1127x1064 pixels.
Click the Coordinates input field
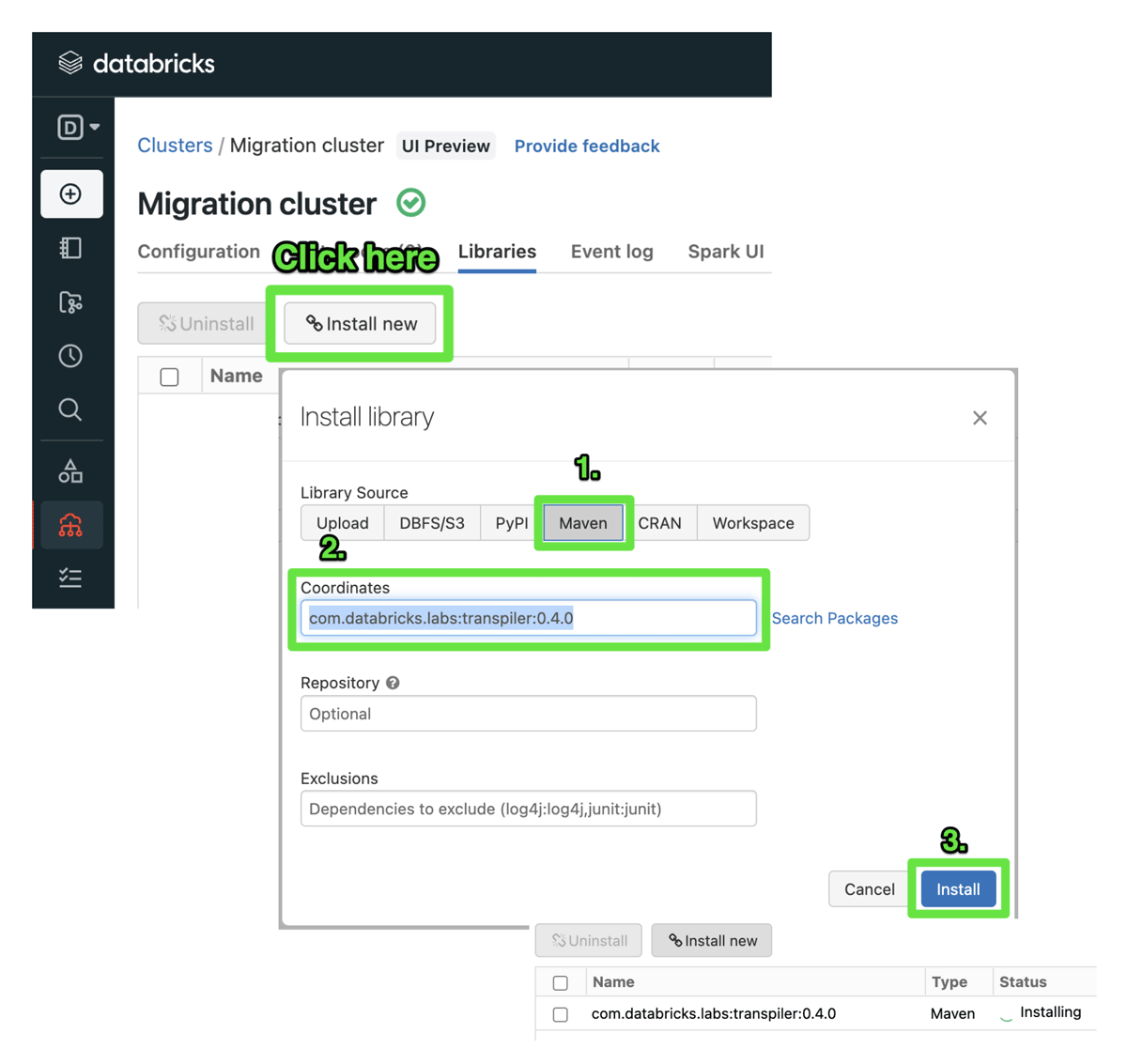[x=528, y=618]
